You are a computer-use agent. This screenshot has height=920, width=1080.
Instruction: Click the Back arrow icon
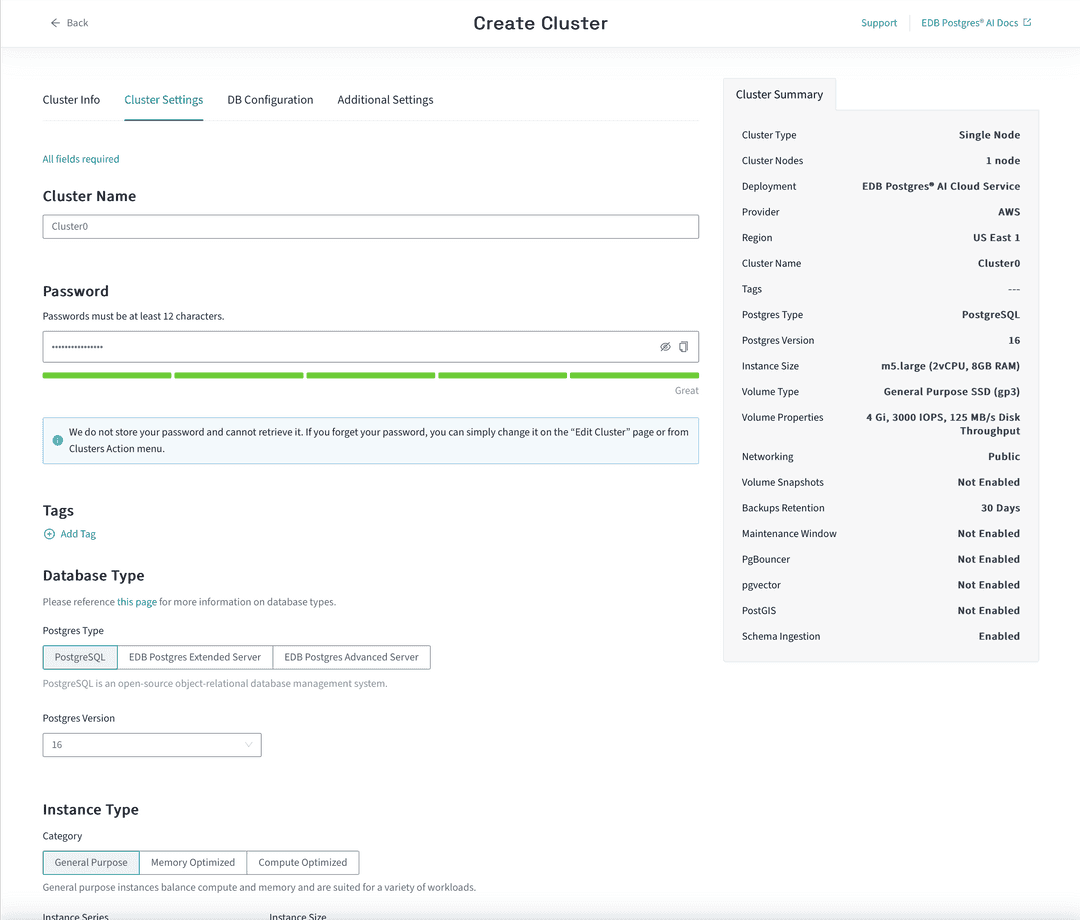[55, 23]
